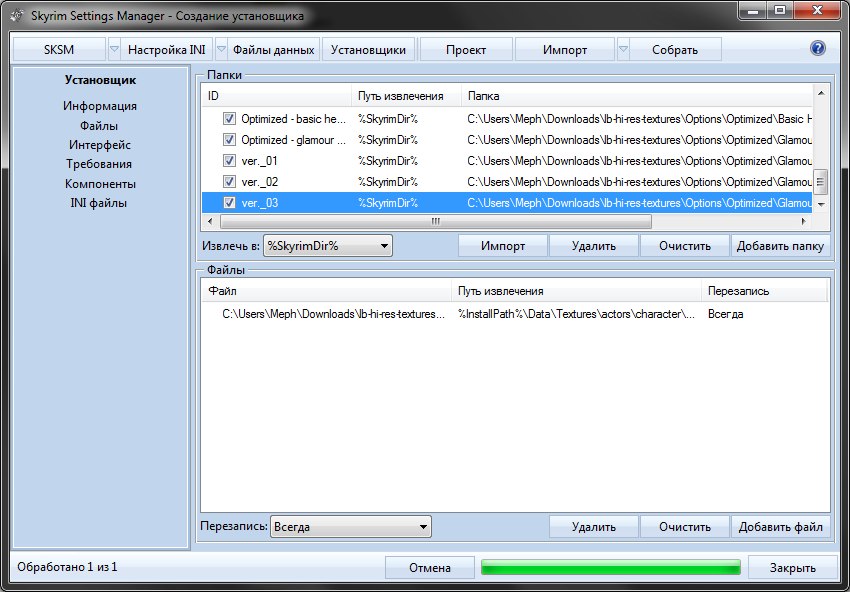Maximize the Skyrim Settings Manager window
This screenshot has height=592, width=850.
click(780, 11)
